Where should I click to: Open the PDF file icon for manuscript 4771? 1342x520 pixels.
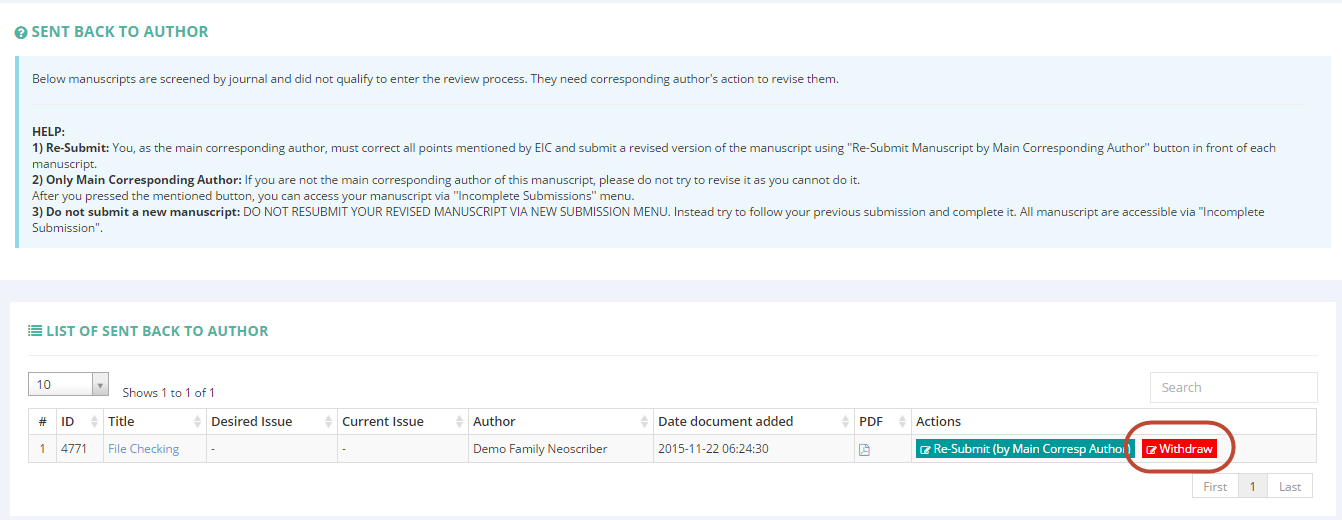864,450
